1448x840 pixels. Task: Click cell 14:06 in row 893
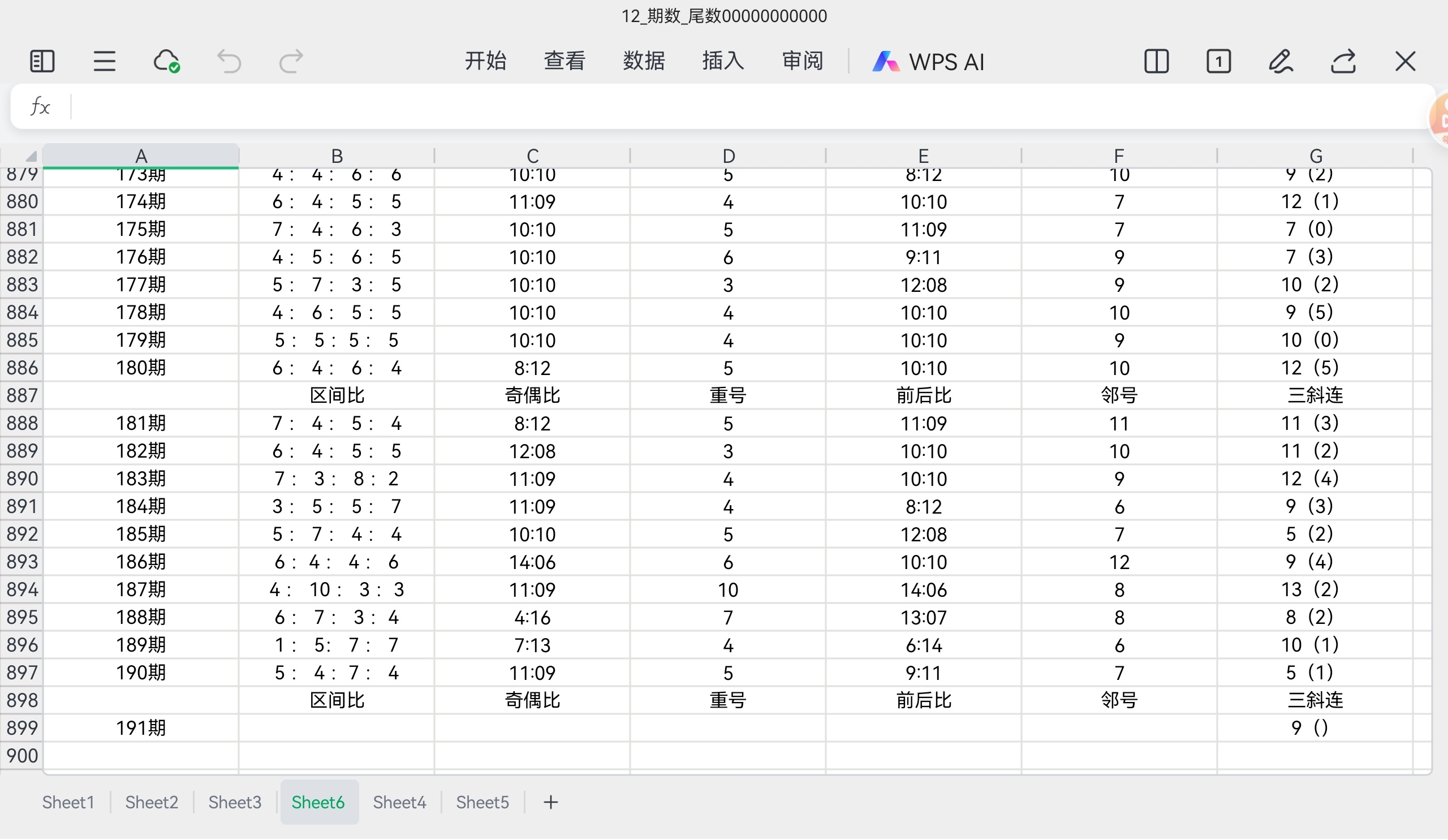(x=533, y=562)
